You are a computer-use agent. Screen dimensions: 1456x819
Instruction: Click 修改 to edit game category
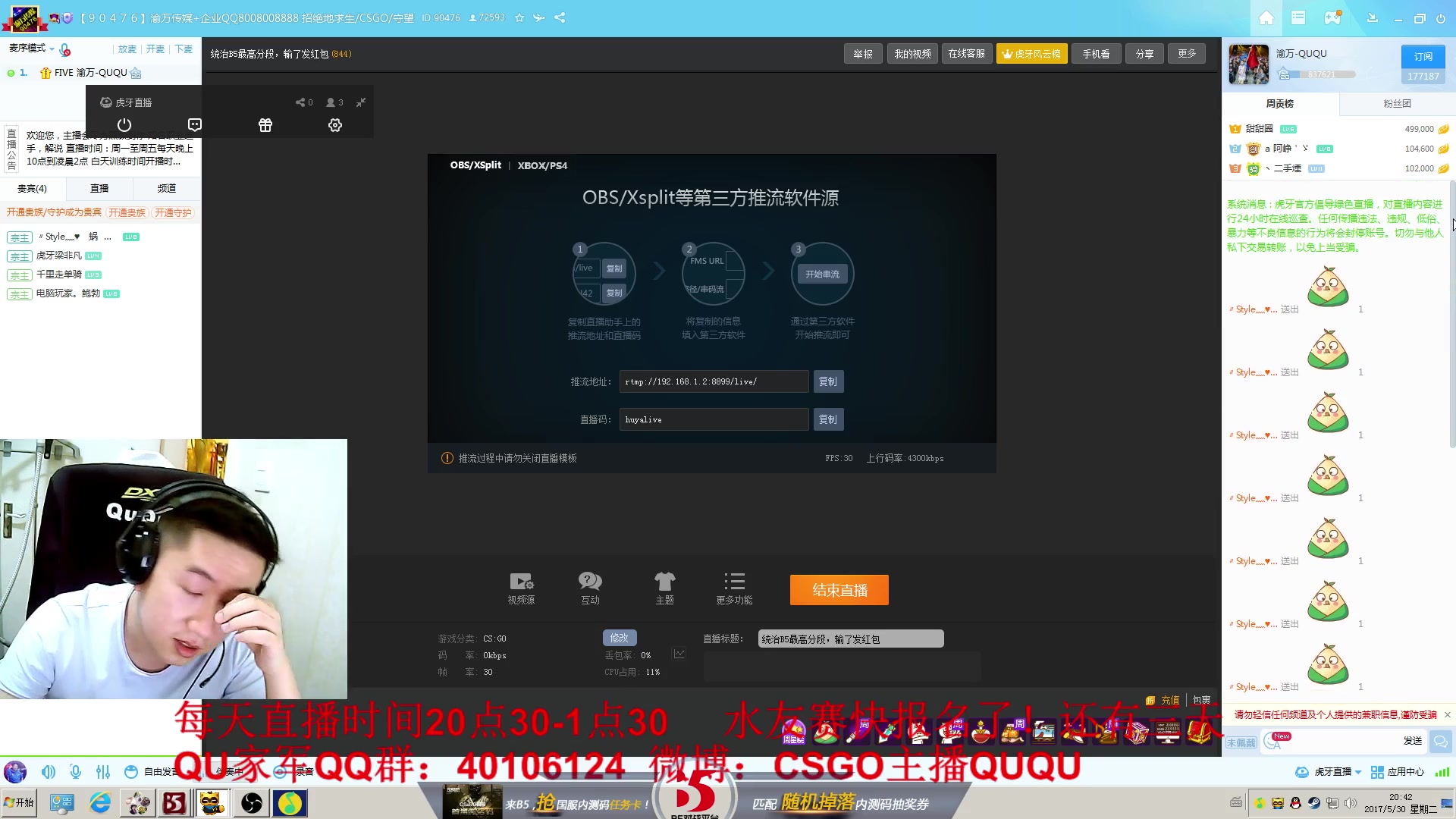click(x=619, y=638)
